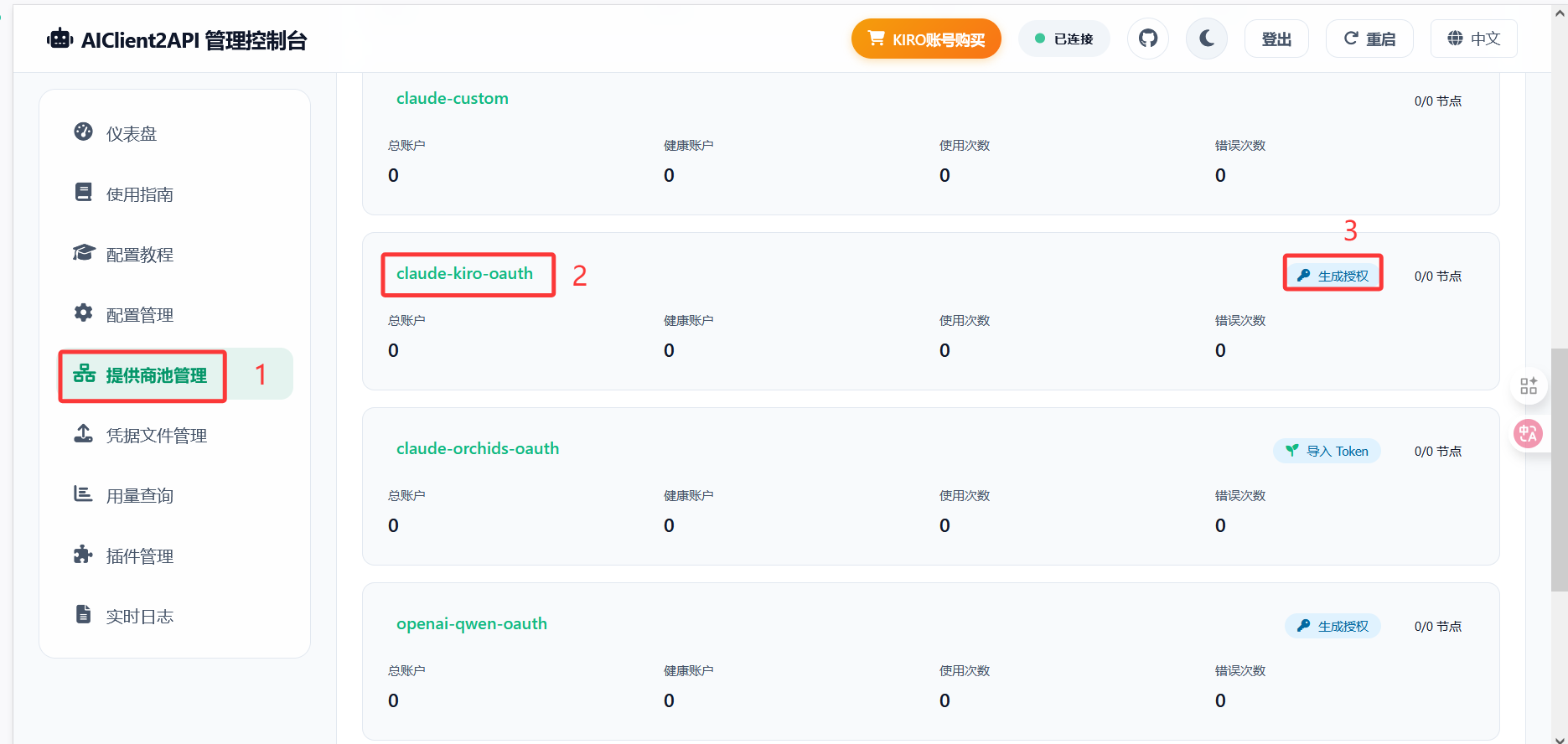Open 用量查询 in sidebar
This screenshot has height=744, width=1568.
175,495
